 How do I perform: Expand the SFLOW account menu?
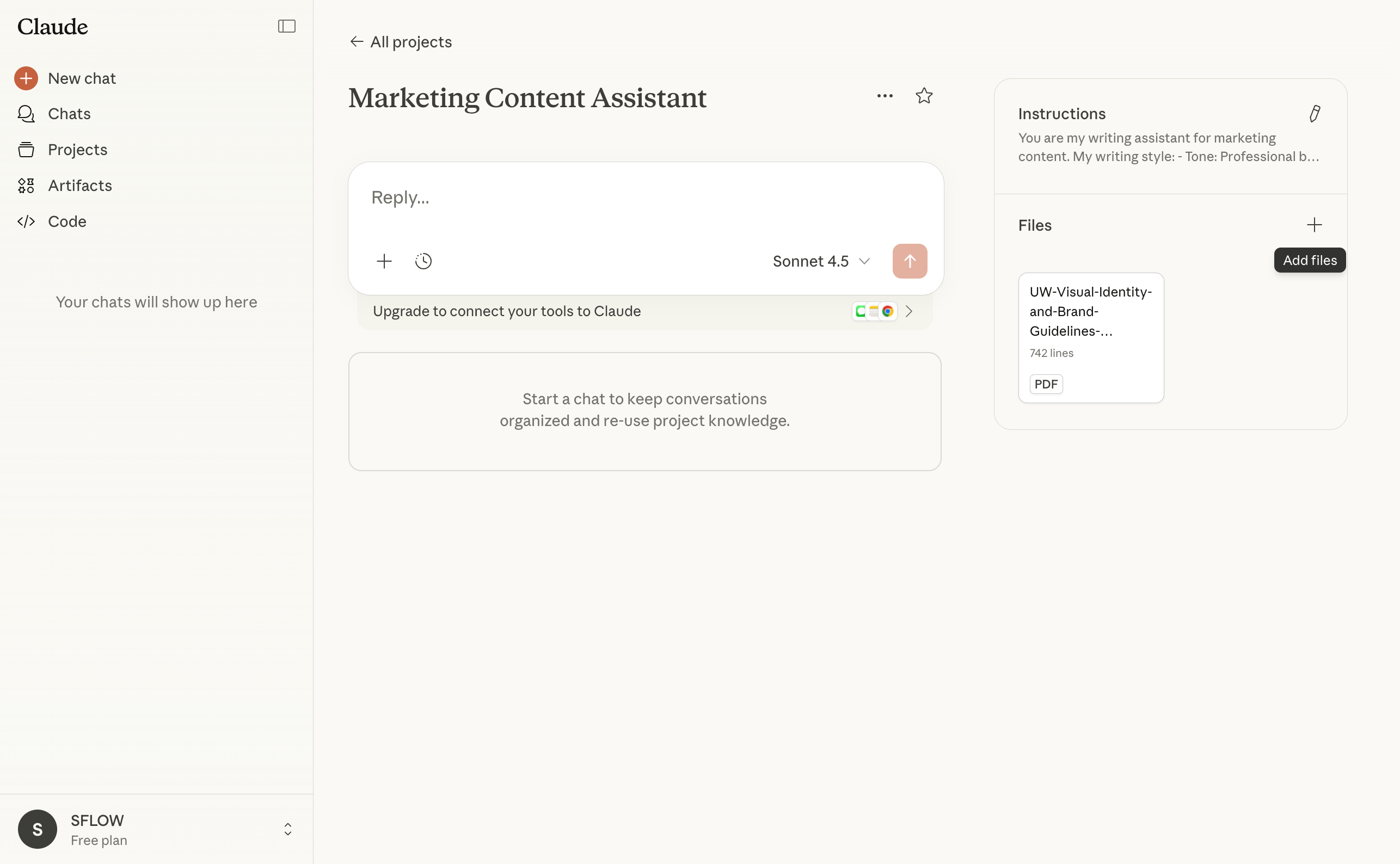[x=287, y=829]
